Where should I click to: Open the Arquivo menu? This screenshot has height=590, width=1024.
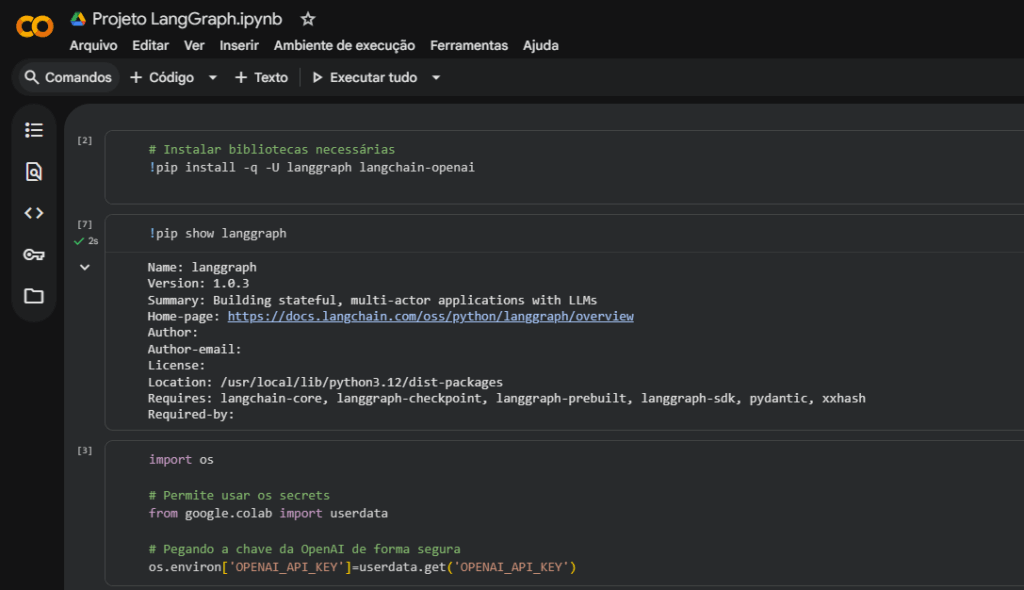coord(93,45)
